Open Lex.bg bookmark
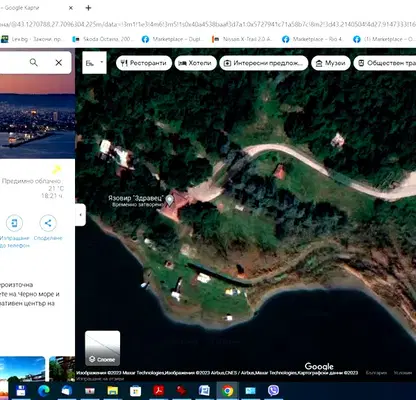Screen dimensions: 416x400 coord(33,39)
